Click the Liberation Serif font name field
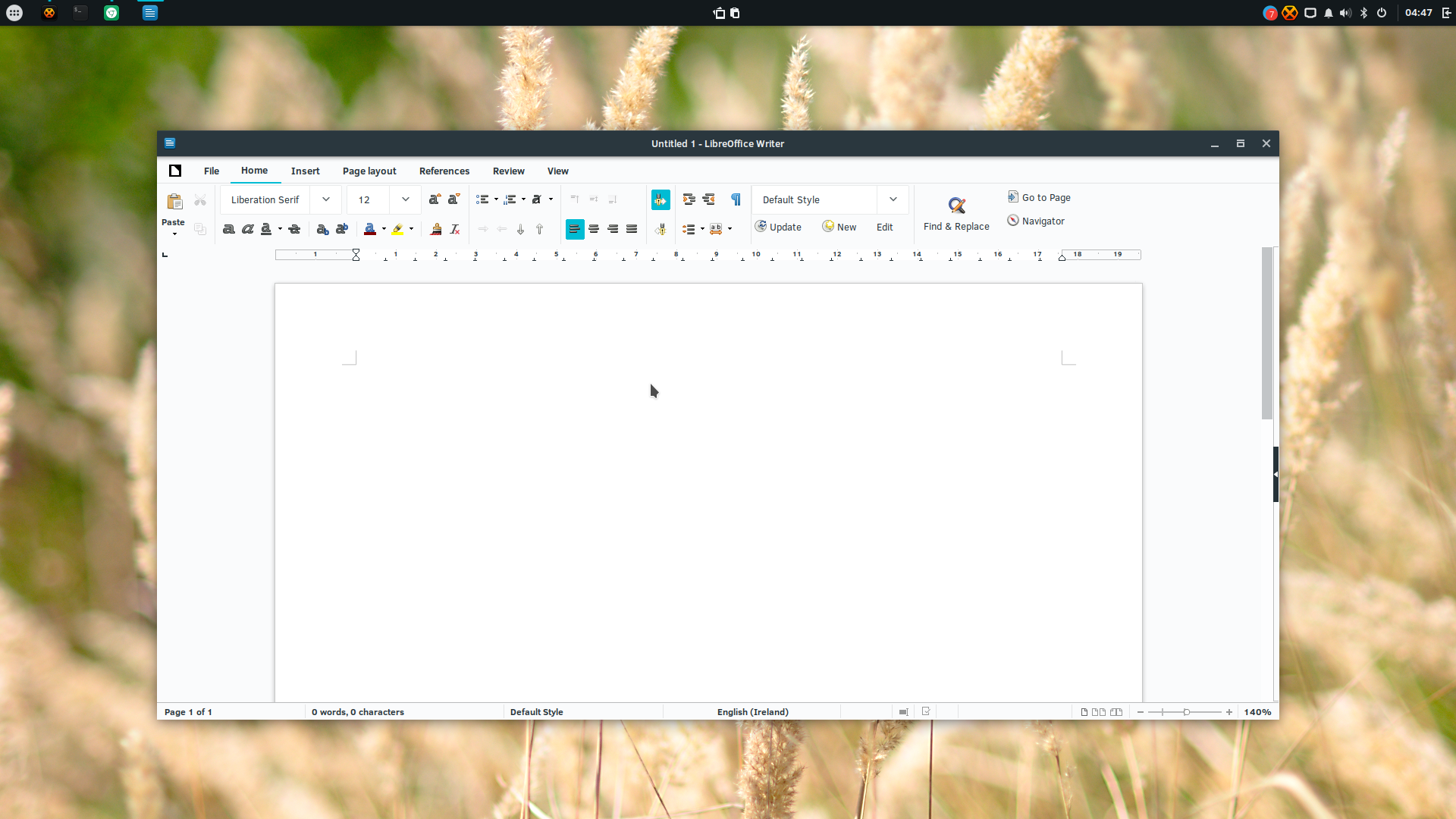1456x819 pixels. pyautogui.click(x=265, y=199)
